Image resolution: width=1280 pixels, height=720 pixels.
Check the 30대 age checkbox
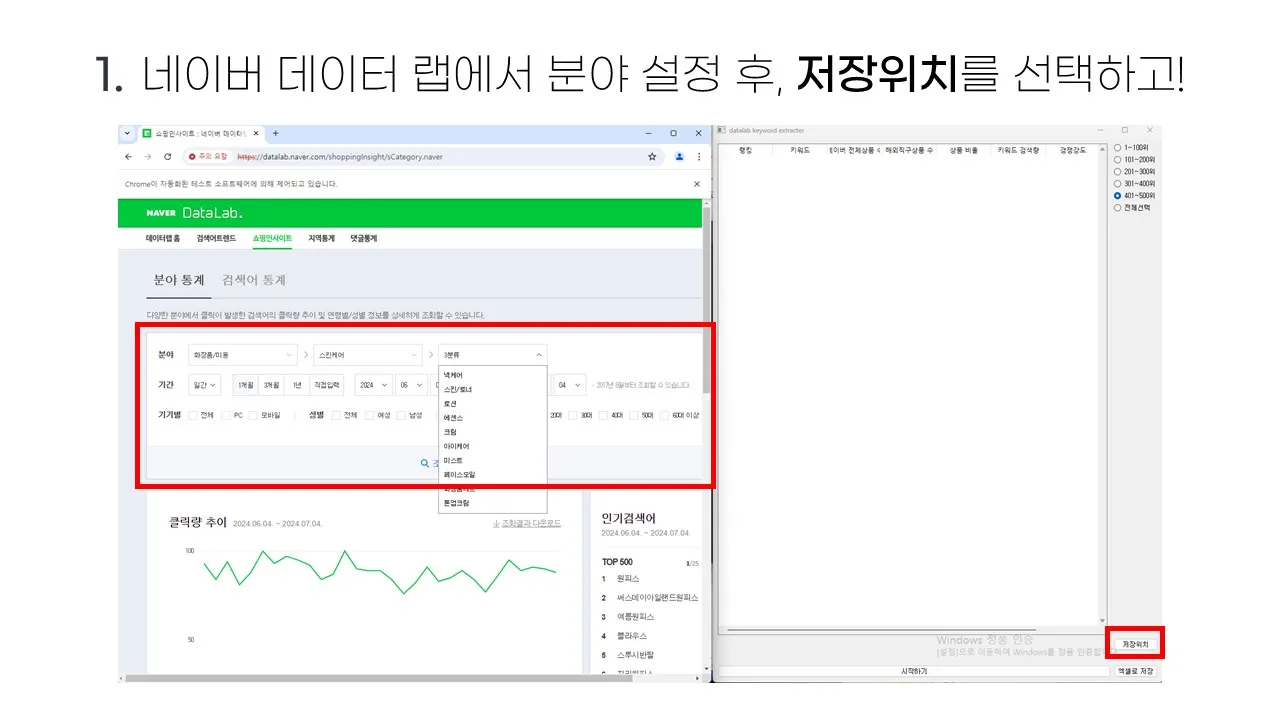574,415
